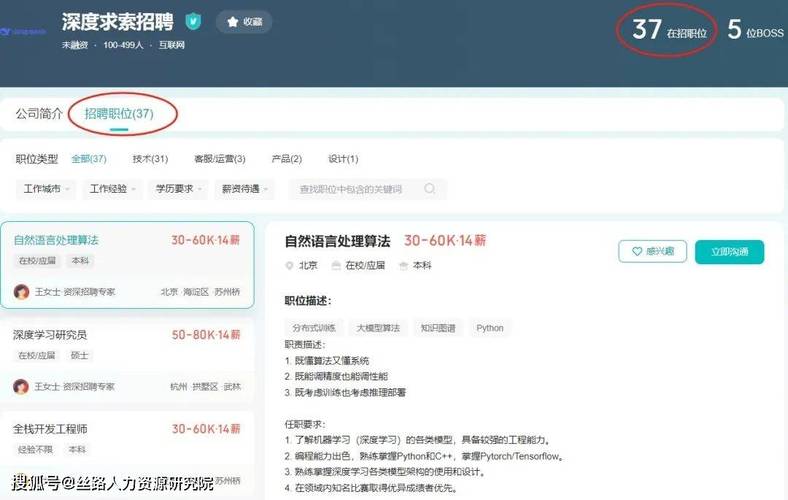Click the 职位描述 heading
Screen dimensions: 788x500
tap(308, 301)
